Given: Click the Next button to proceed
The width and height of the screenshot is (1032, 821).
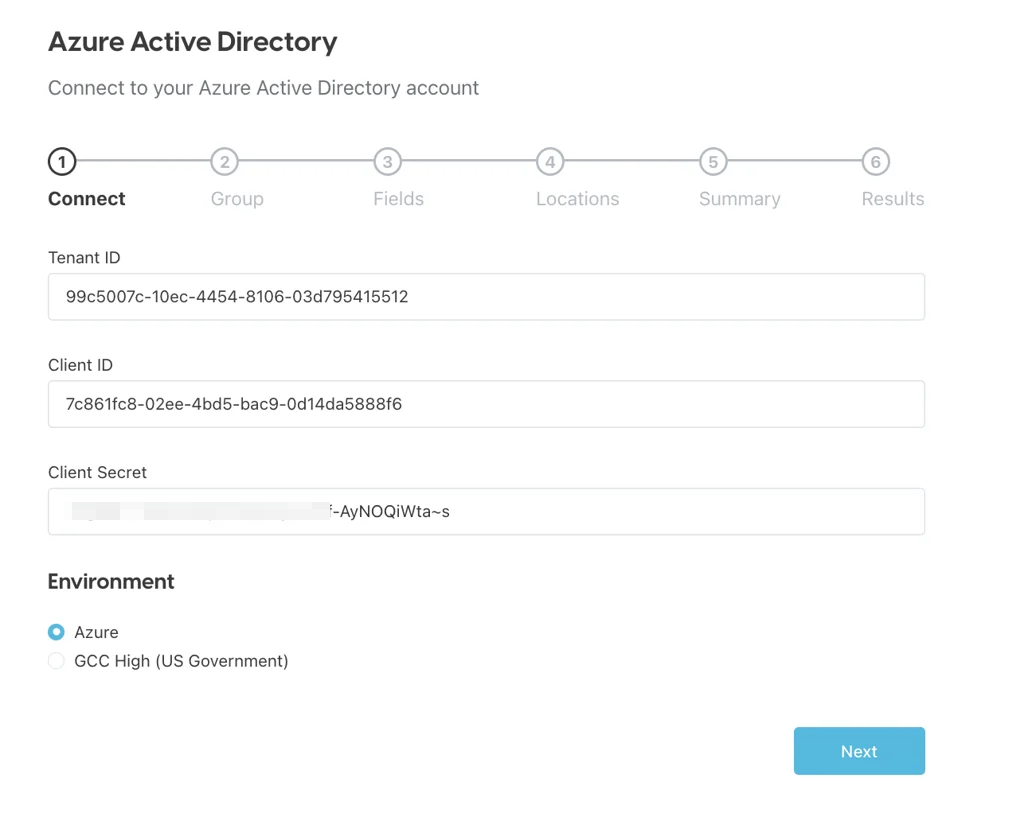Looking at the screenshot, I should click(x=859, y=751).
